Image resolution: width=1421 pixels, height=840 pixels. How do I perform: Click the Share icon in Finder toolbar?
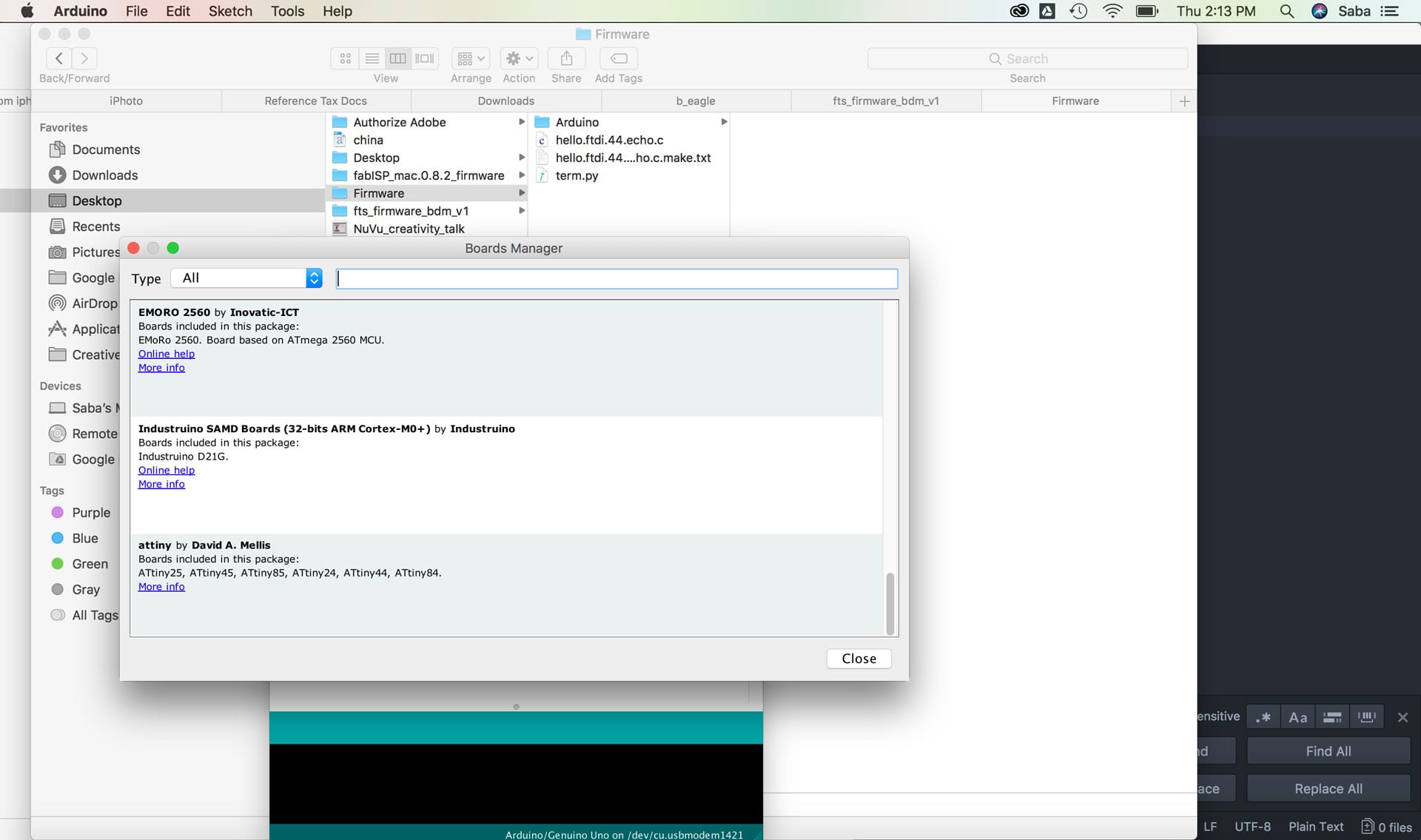pos(566,58)
